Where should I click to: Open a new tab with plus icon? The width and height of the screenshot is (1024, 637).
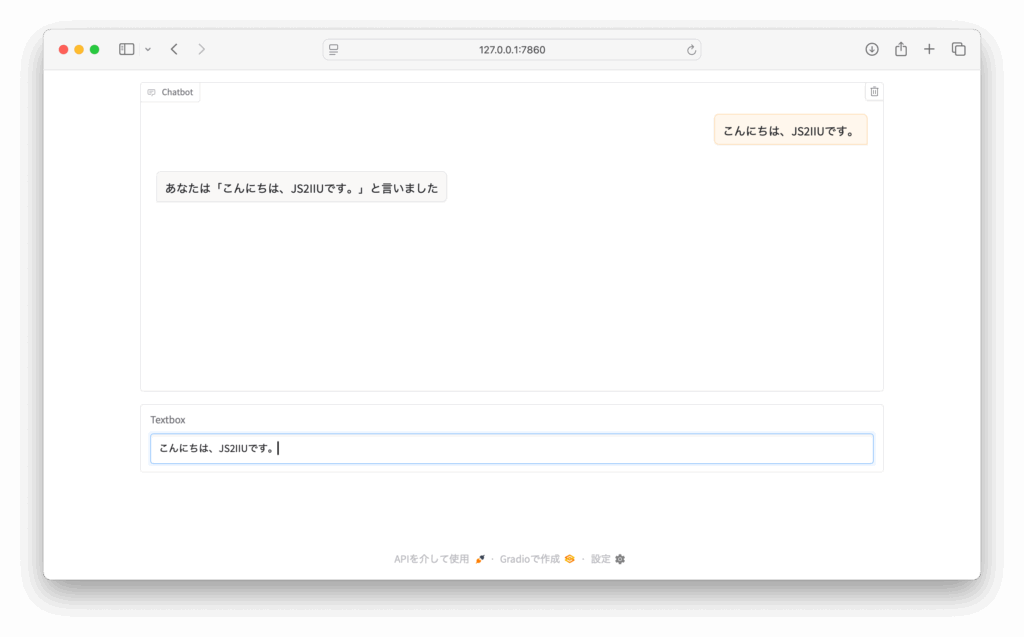coord(929,49)
